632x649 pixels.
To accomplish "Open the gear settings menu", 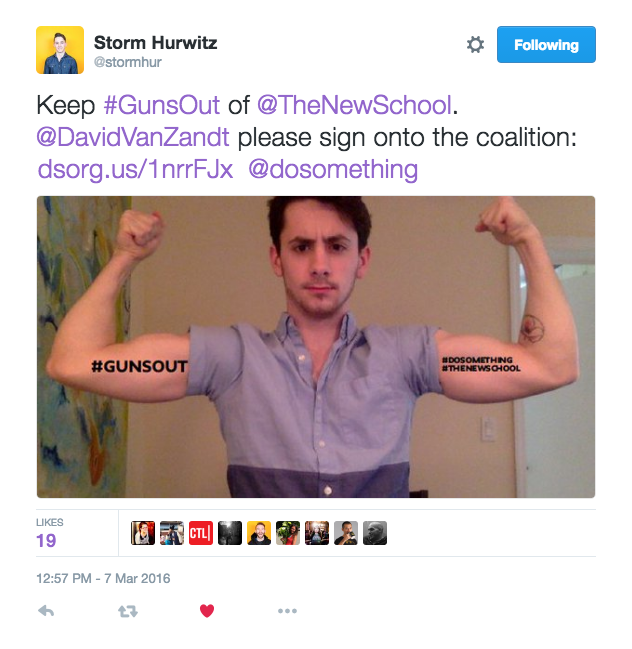I will (x=475, y=45).
